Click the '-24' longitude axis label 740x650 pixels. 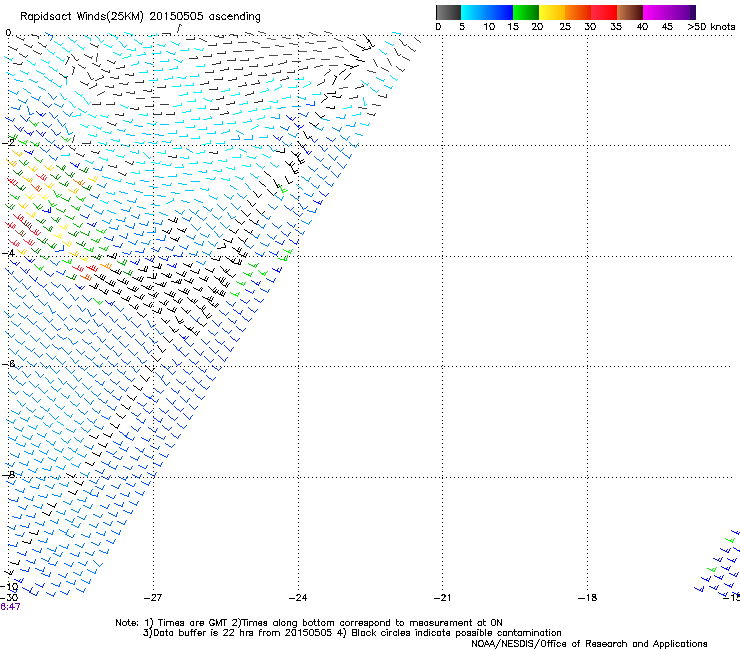(298, 598)
